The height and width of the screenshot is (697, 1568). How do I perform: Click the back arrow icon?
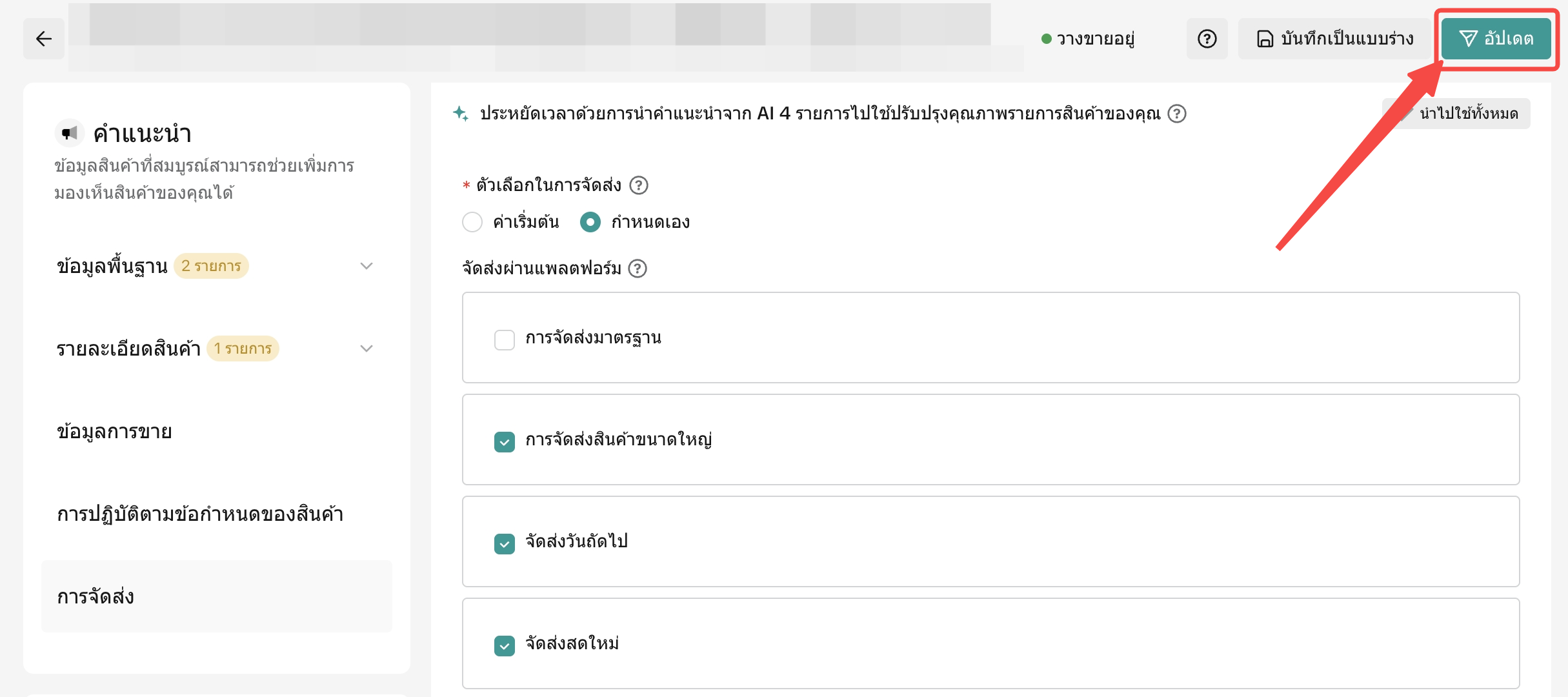[44, 39]
